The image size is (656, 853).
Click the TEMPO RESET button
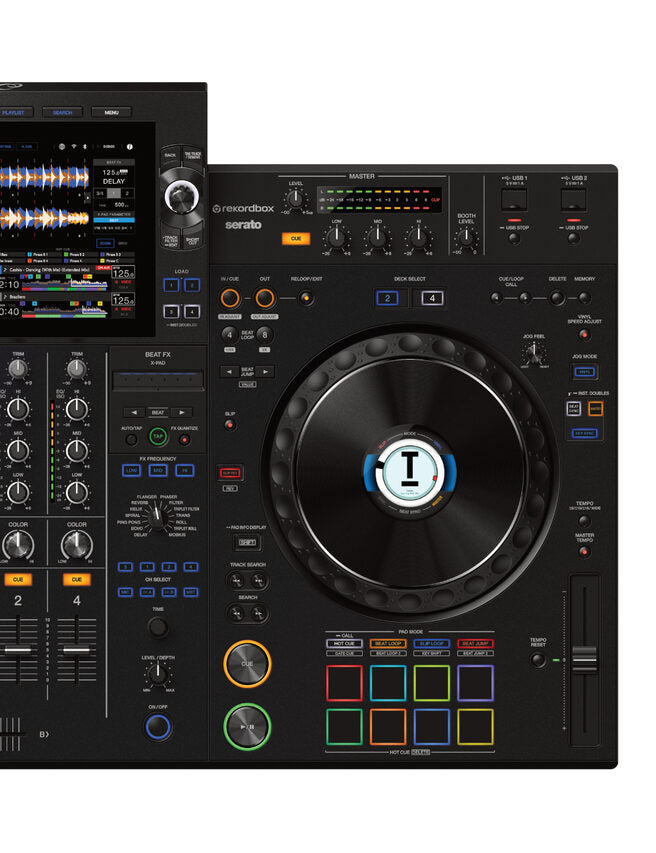(538, 660)
